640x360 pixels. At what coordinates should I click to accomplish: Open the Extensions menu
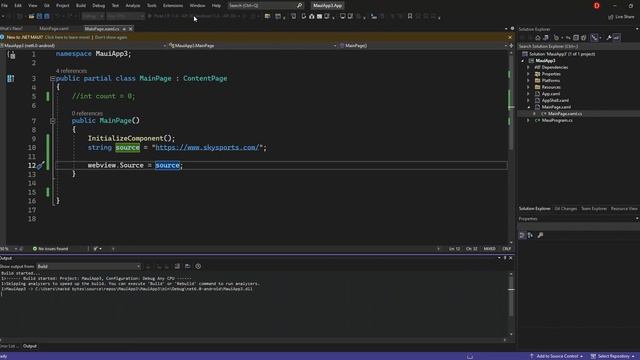click(173, 5)
